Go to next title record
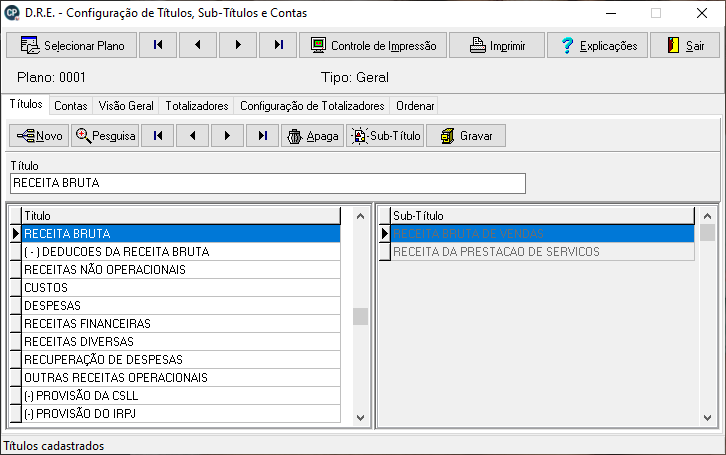The image size is (726, 455). tap(227, 136)
